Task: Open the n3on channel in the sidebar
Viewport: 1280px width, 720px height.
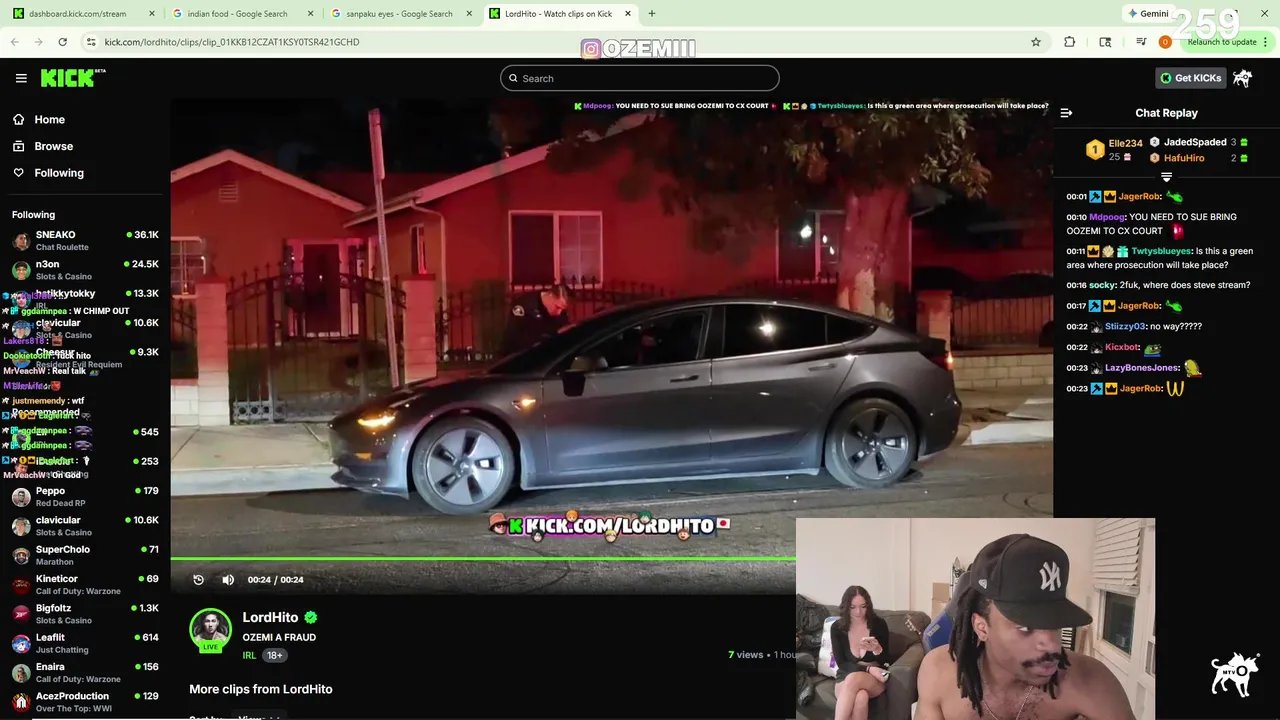Action: tap(85, 270)
